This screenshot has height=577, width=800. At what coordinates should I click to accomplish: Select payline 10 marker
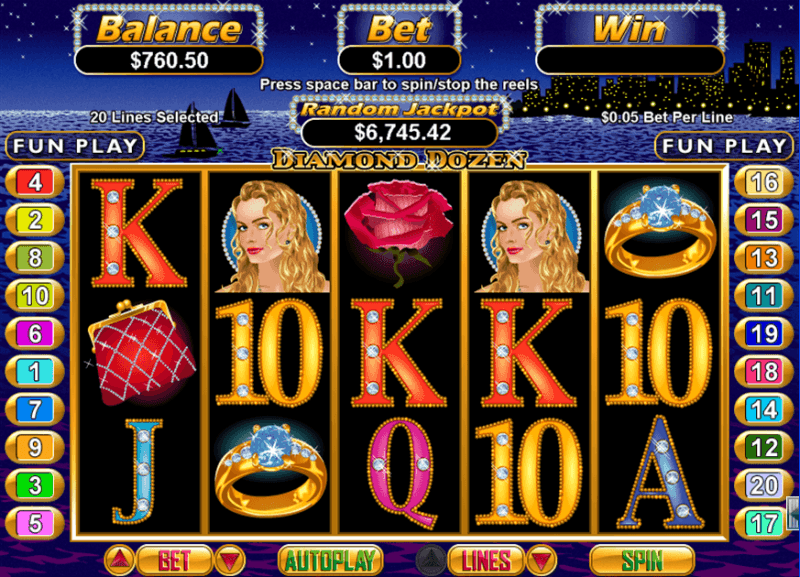[35, 296]
